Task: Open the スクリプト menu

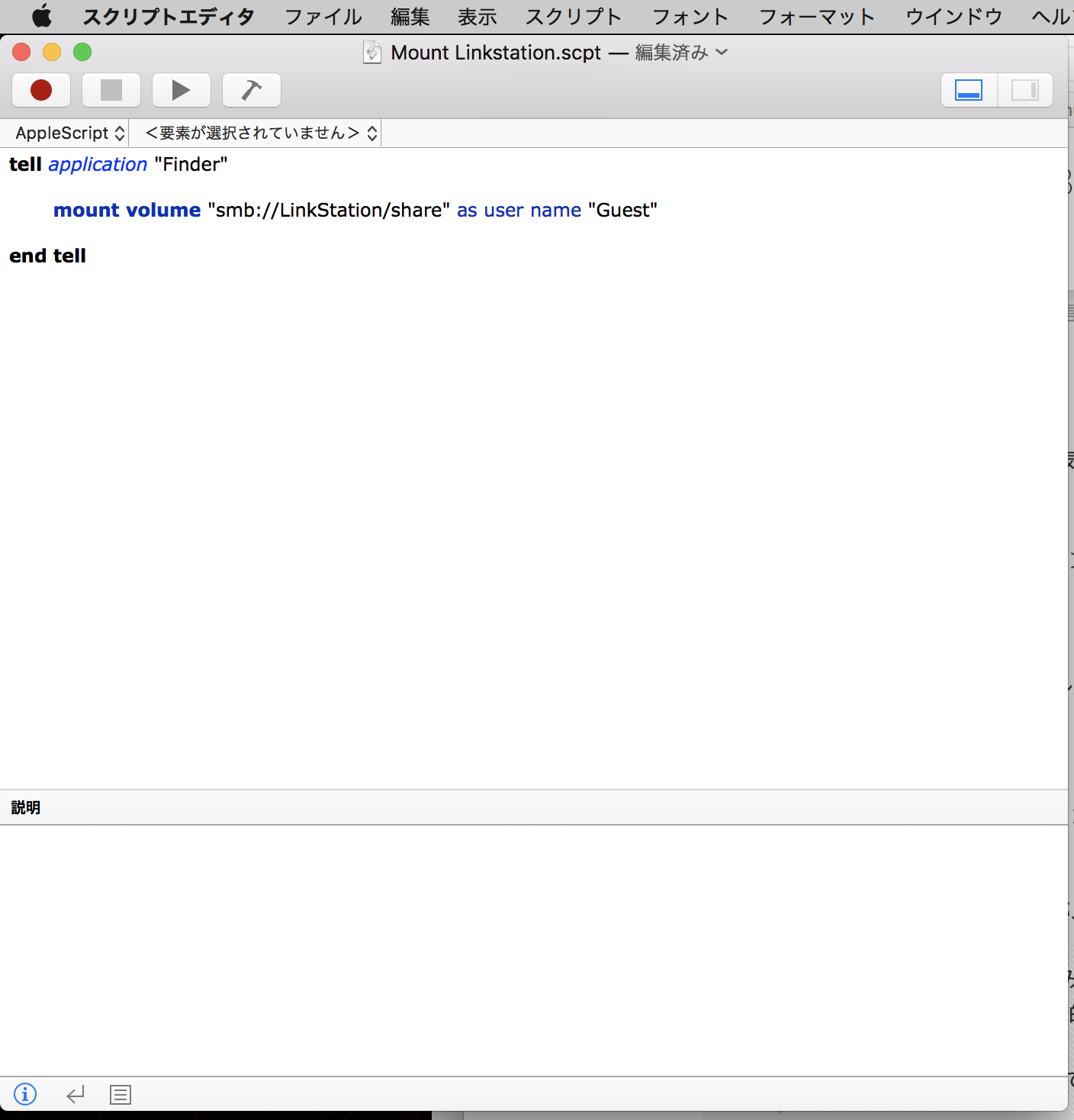Action: [573, 16]
